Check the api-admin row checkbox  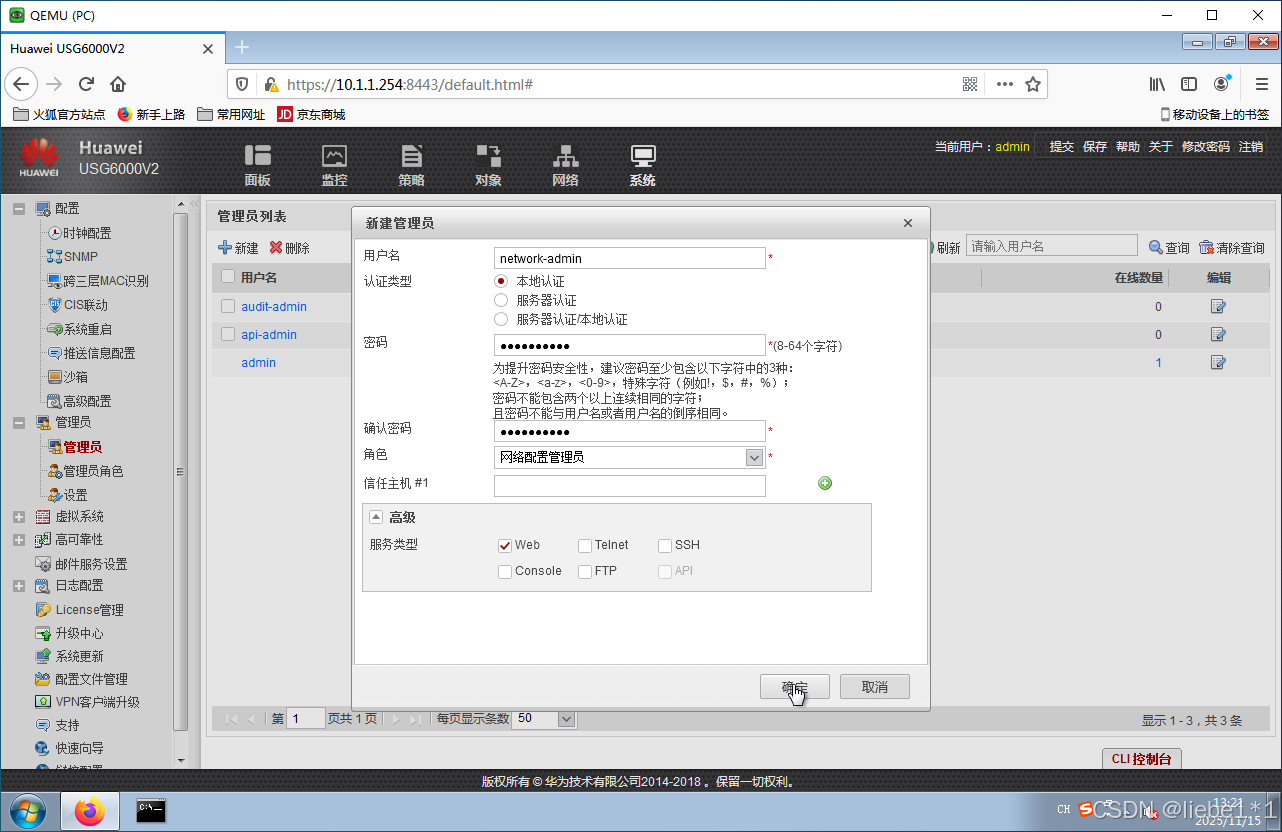pos(228,334)
